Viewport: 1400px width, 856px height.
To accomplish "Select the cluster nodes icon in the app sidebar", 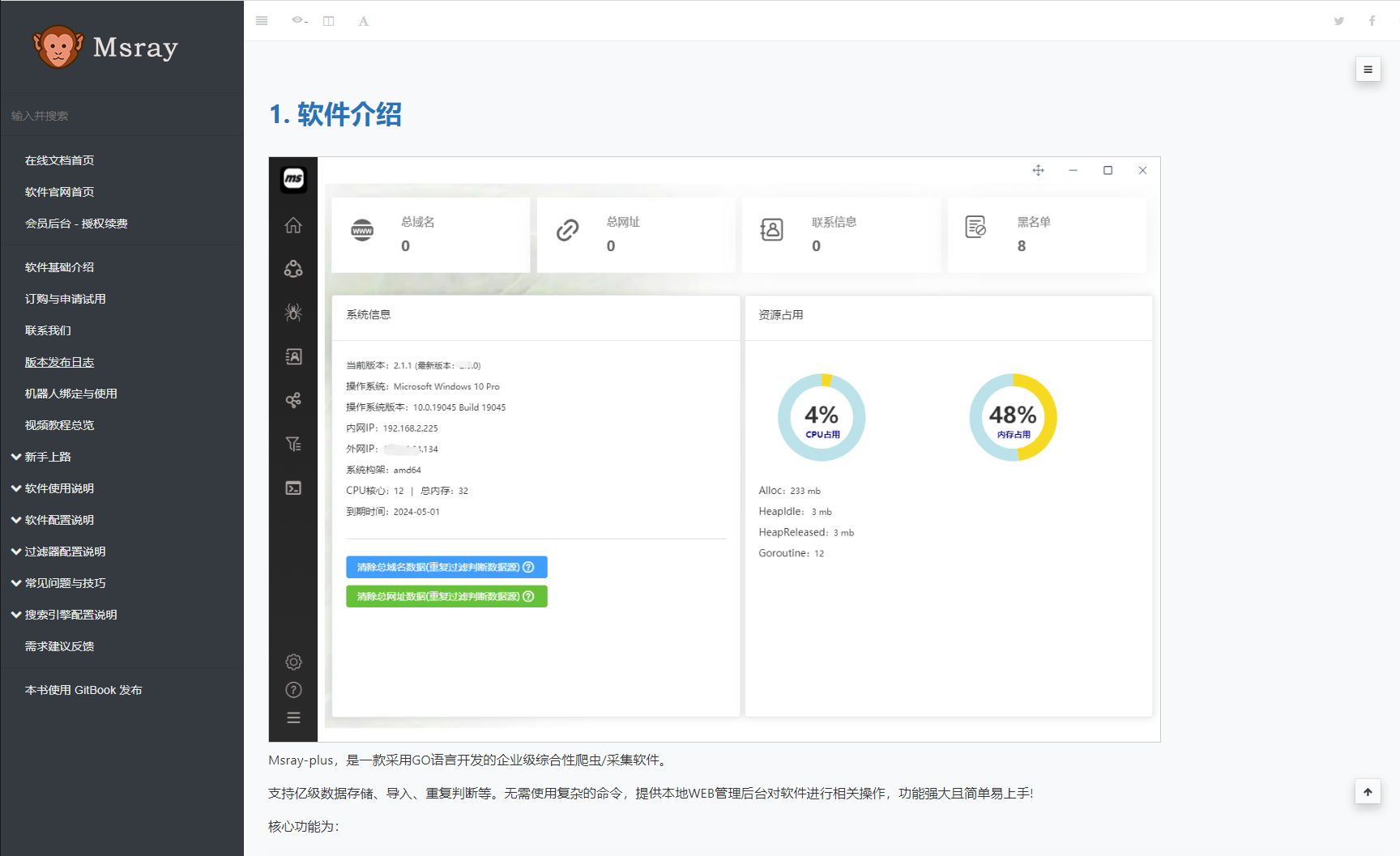I will 293,269.
